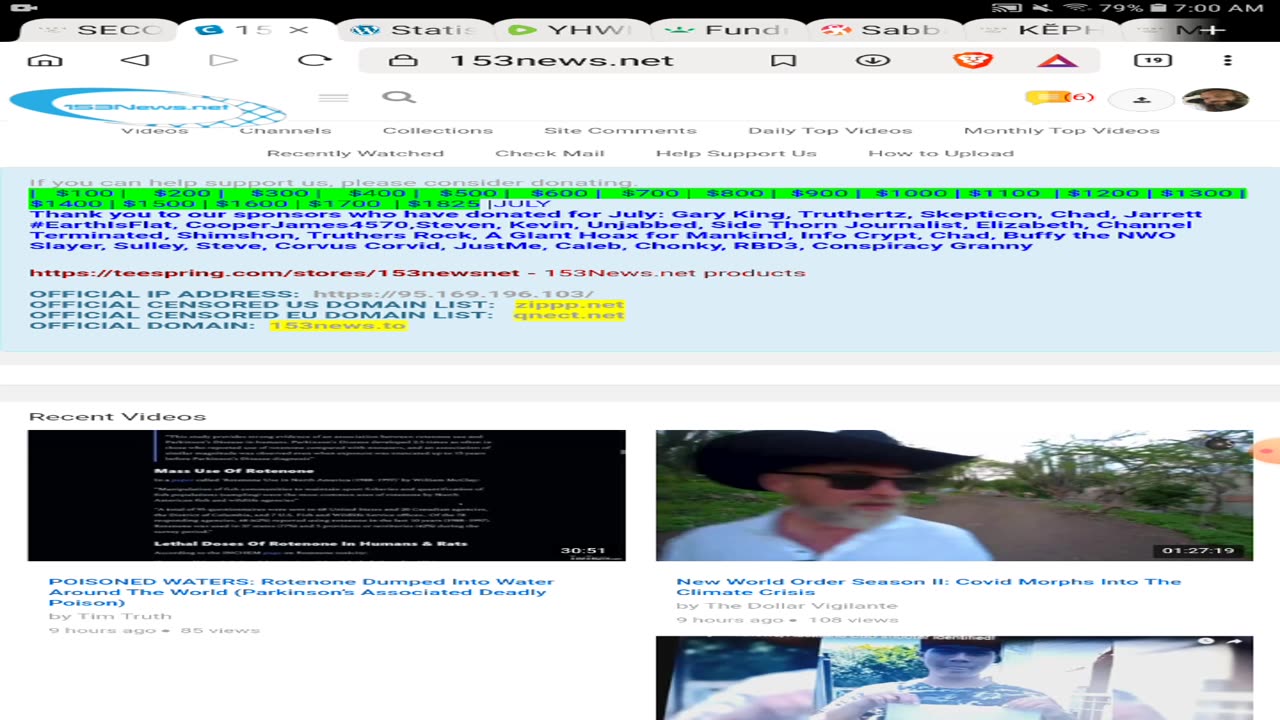Open How to Upload page
The height and width of the screenshot is (720, 1280).
[941, 153]
